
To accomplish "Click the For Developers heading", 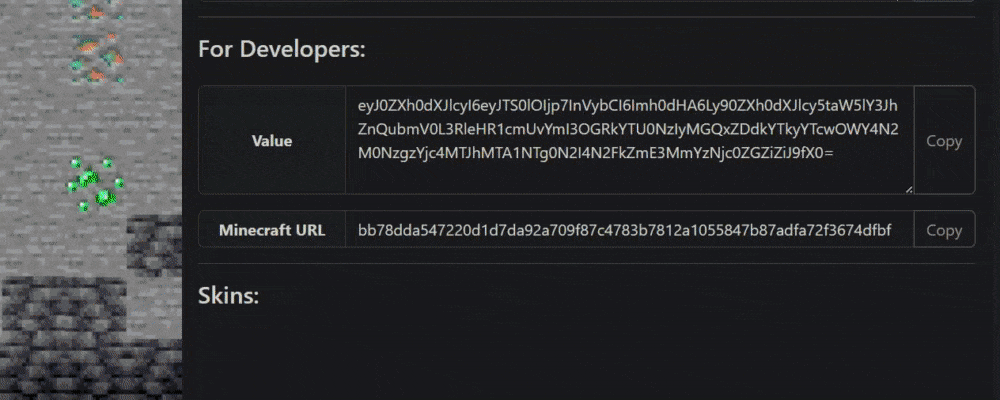I will 282,49.
